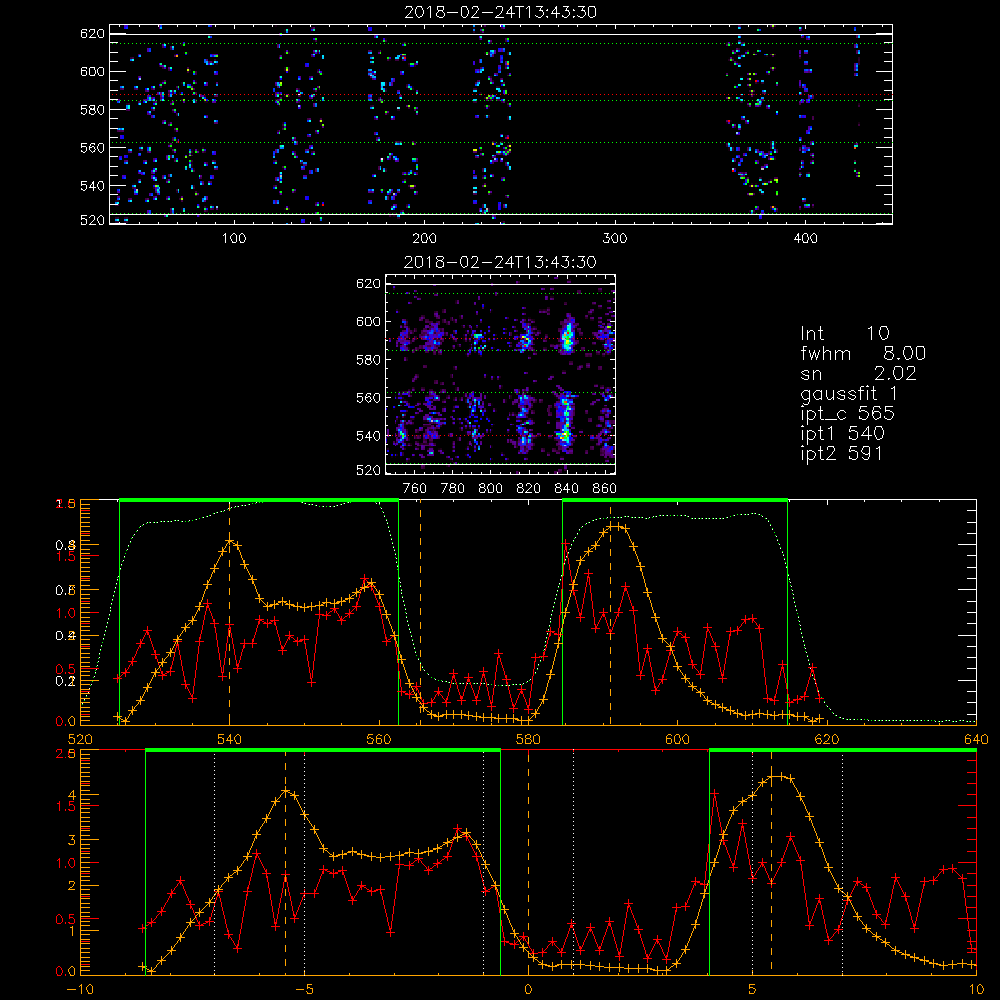The image size is (1000, 1000).
Task: Click x-axis label 200 on top spectrogram
Action: click(x=423, y=239)
